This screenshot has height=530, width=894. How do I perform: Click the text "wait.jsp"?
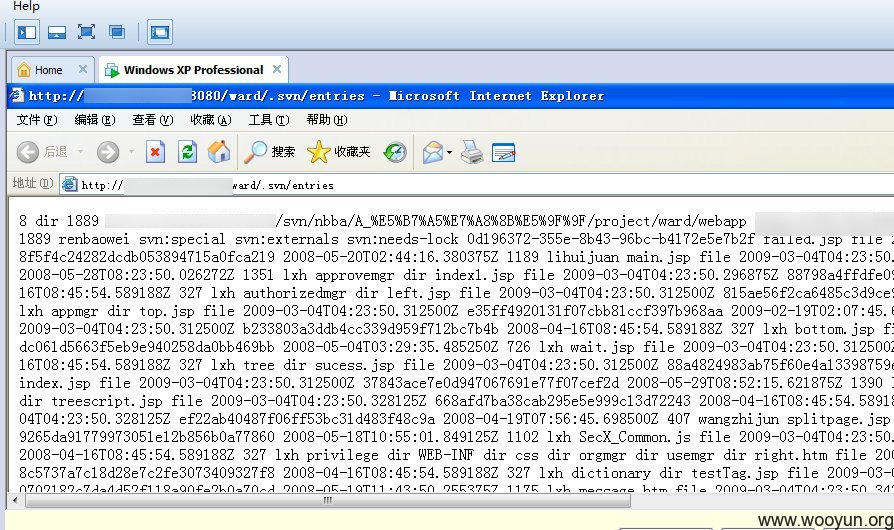point(603,347)
